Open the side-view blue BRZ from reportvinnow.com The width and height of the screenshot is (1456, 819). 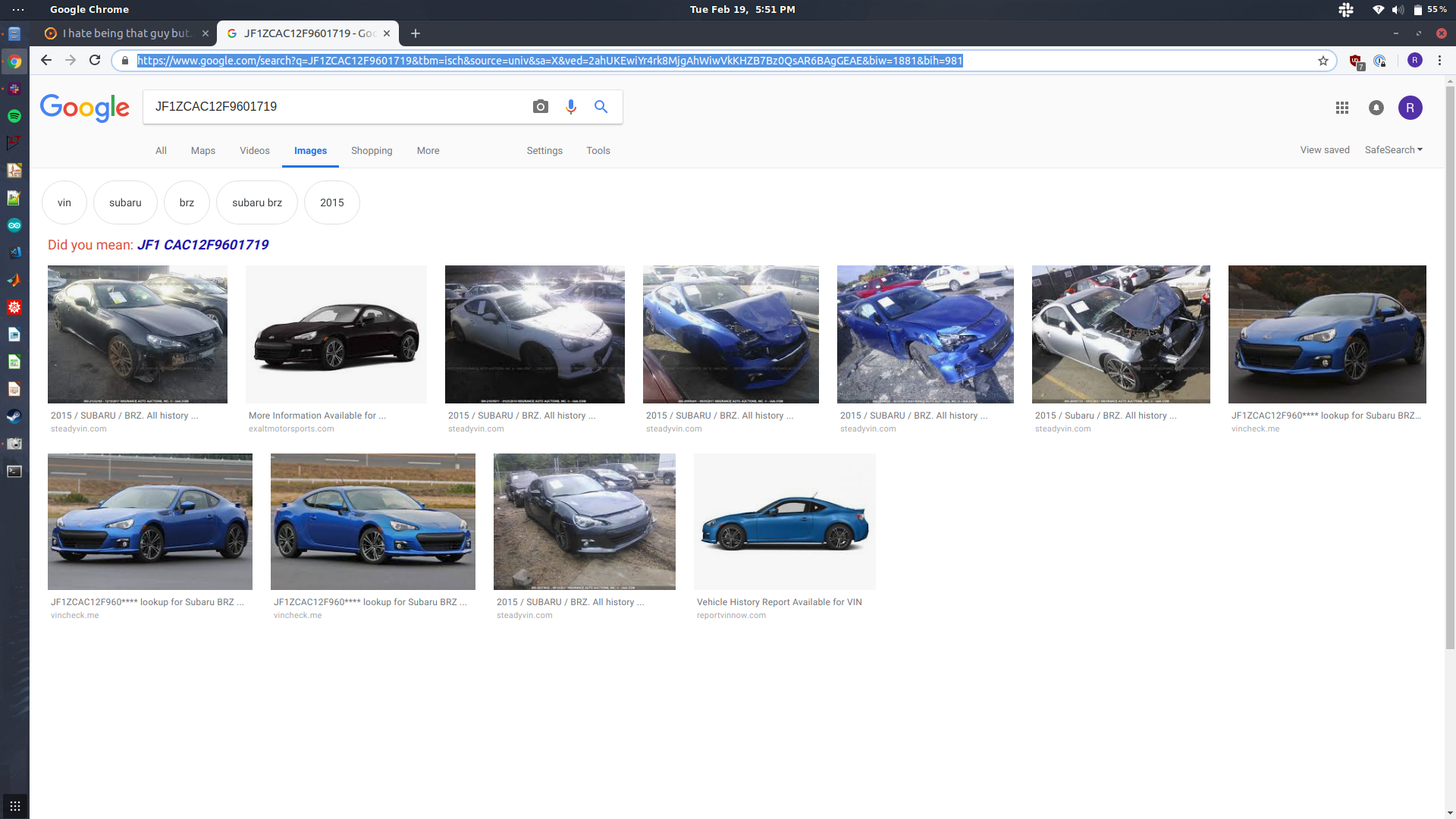[x=785, y=522]
